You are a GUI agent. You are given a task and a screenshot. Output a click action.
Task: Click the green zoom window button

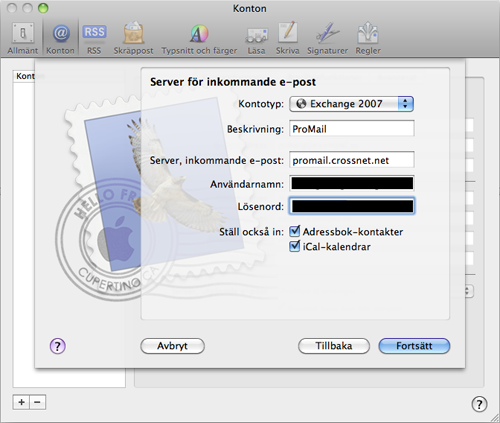pos(43,8)
